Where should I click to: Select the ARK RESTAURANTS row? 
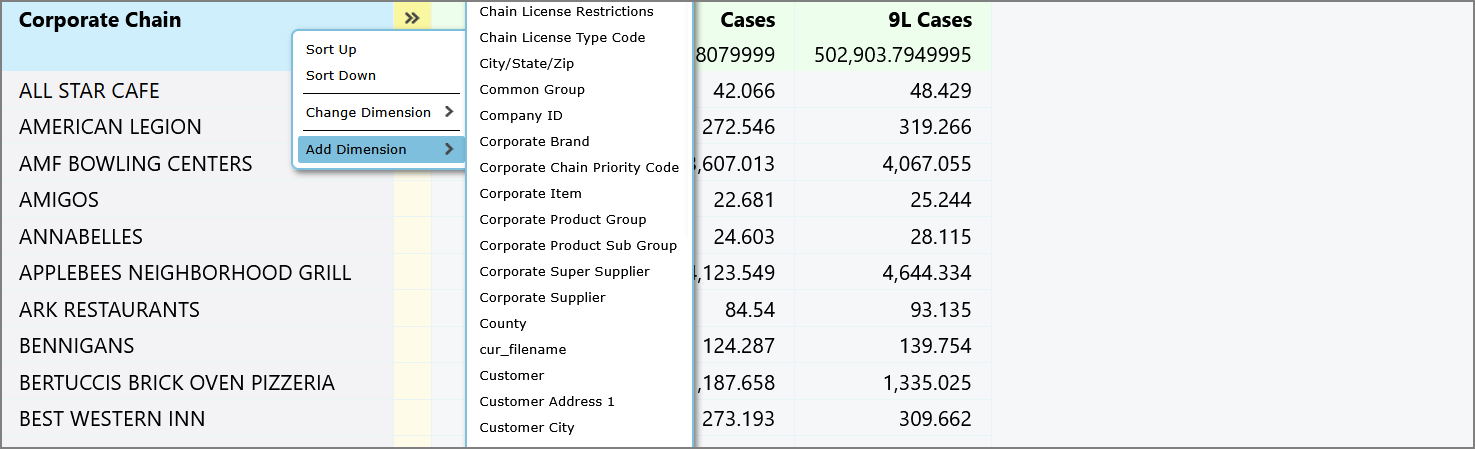[x=109, y=310]
